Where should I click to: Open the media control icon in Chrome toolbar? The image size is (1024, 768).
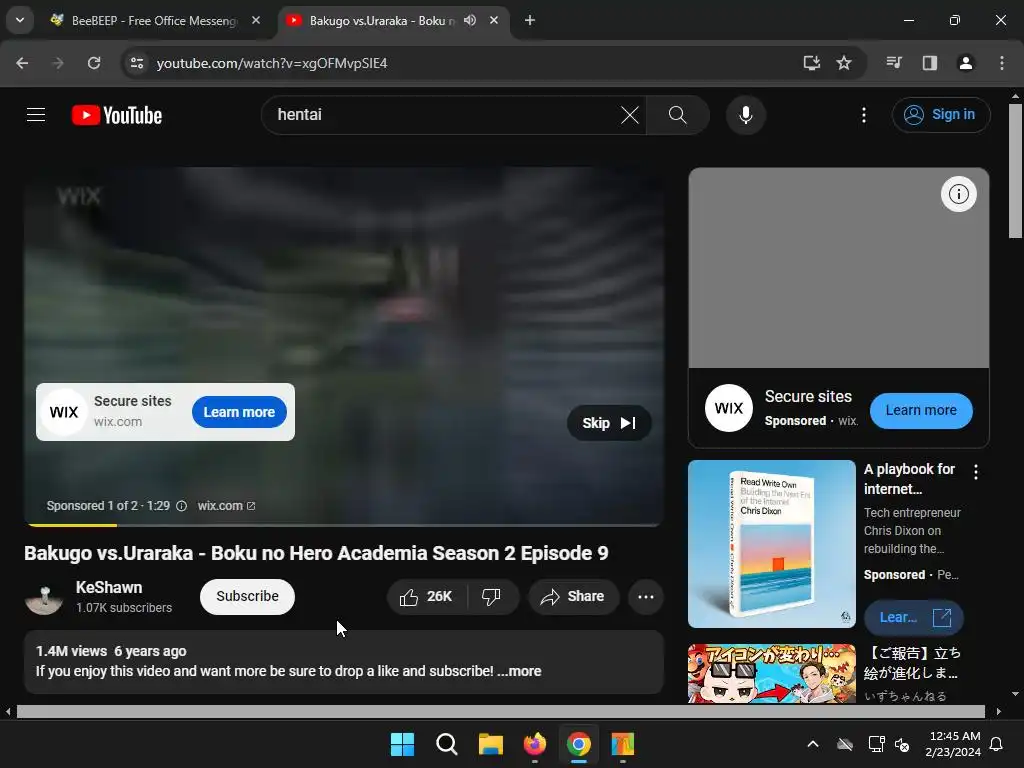click(894, 63)
